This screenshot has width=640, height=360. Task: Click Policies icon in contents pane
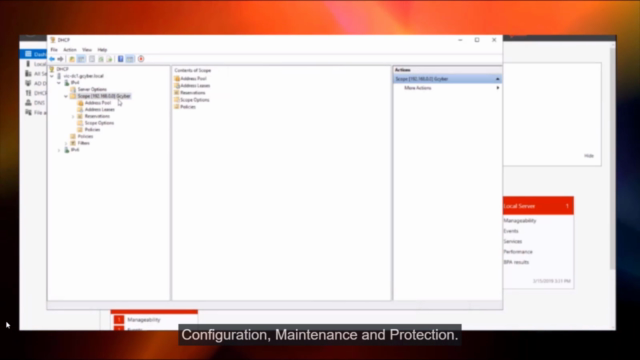point(177,107)
